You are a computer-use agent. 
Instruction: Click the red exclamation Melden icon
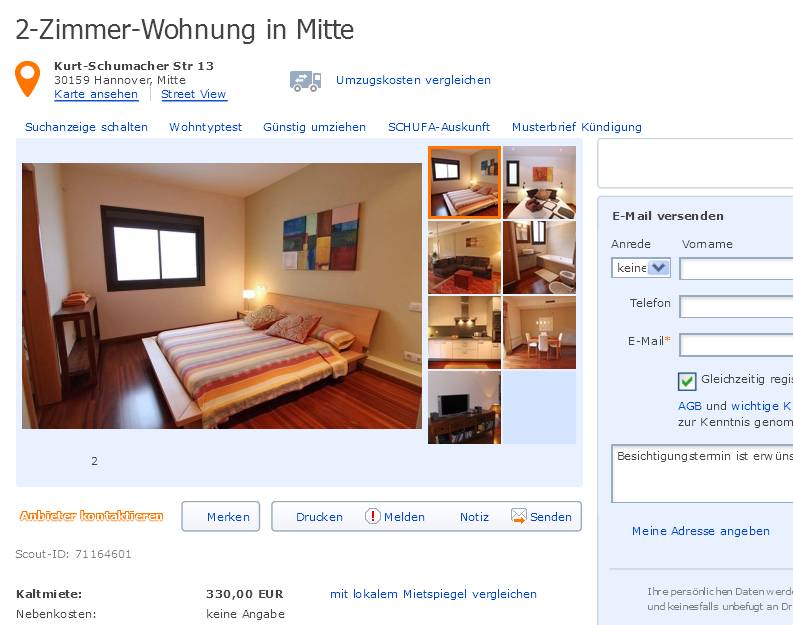click(x=373, y=516)
